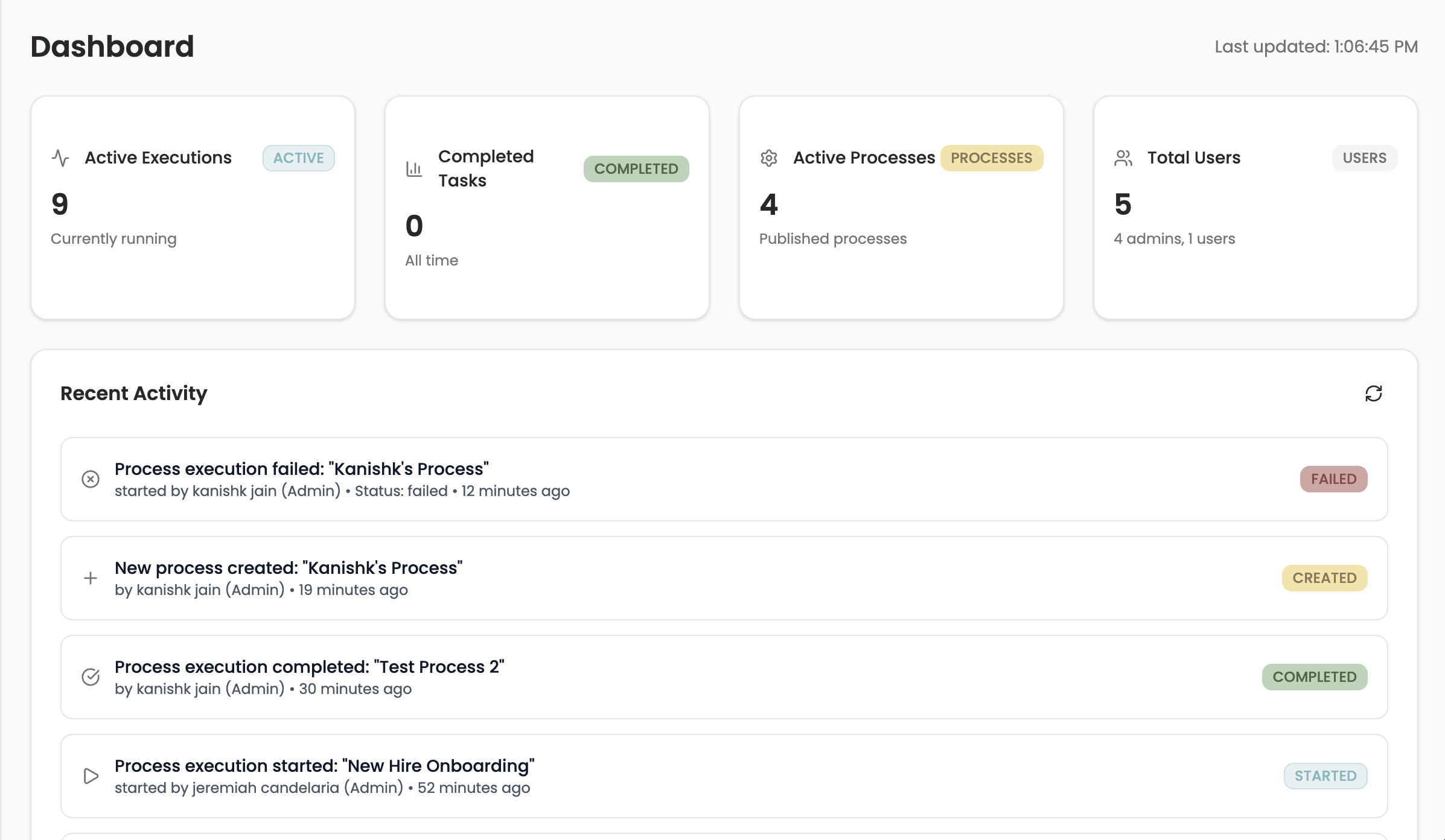Viewport: 1445px width, 840px height.
Task: Click the COMPLETED badge on Test Process 2 row
Action: point(1315,677)
